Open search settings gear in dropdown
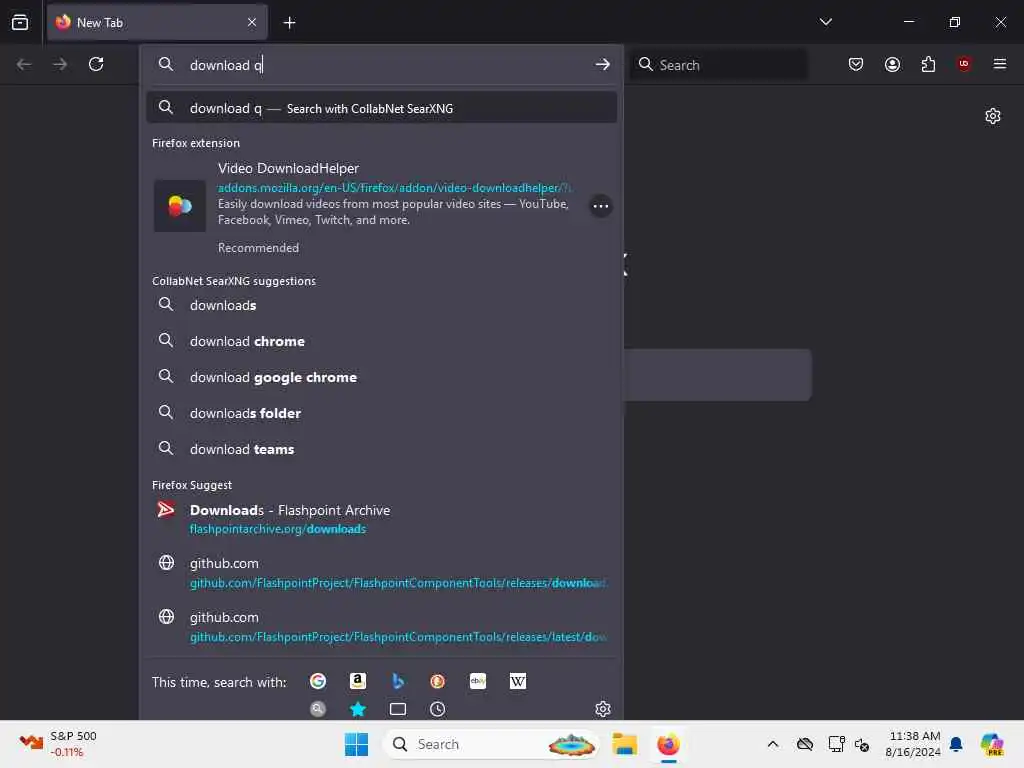 coord(603,709)
